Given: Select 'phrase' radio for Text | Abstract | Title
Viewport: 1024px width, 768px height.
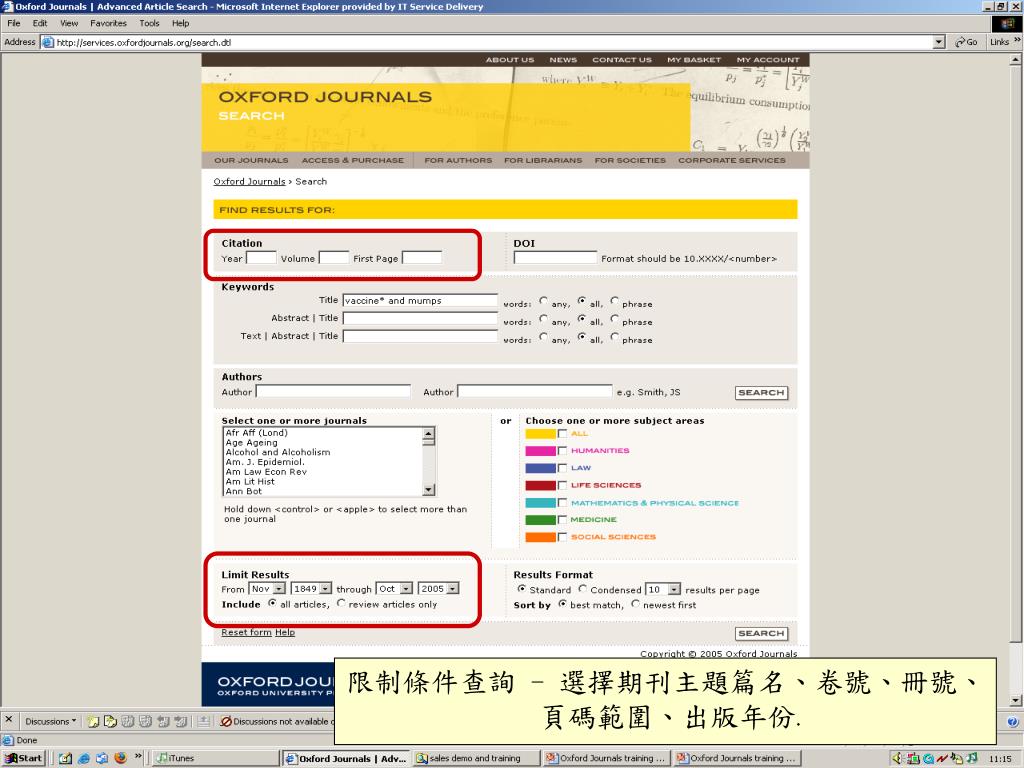Looking at the screenshot, I should [x=615, y=337].
